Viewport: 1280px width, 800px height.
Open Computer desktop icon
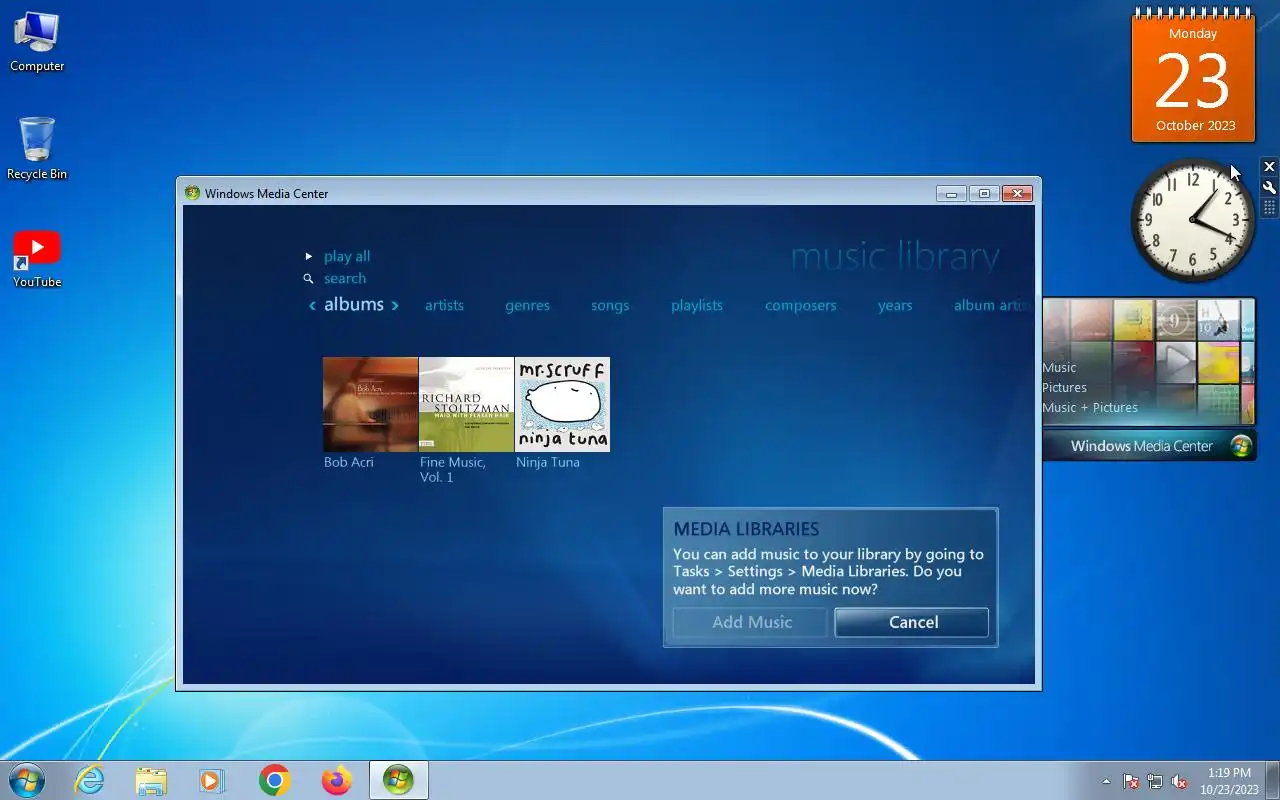coord(37,42)
